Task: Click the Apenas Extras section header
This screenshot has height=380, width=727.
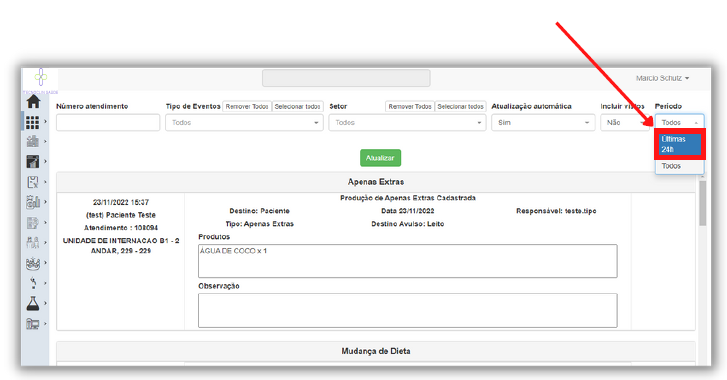Action: (x=376, y=182)
